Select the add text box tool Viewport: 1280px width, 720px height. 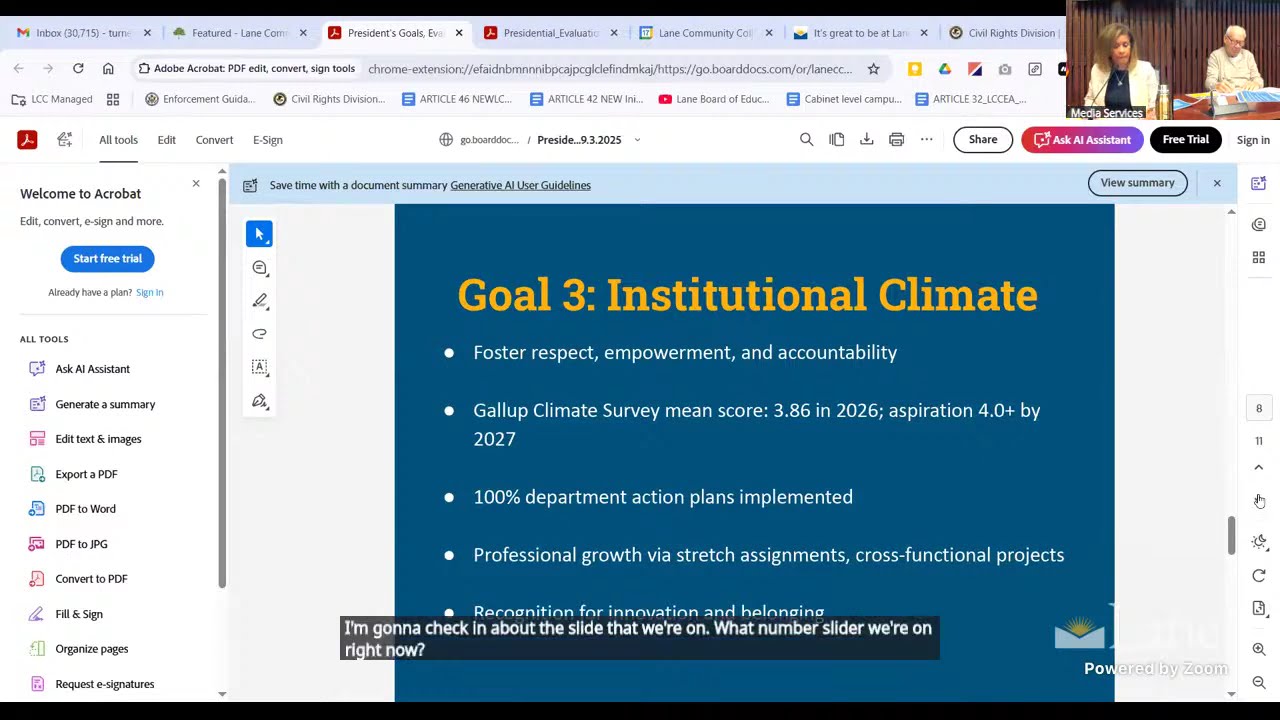click(x=259, y=367)
